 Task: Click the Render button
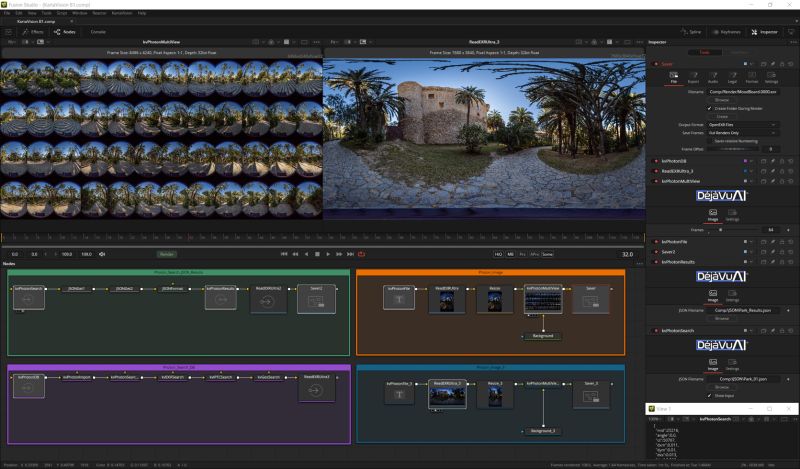pos(168,254)
